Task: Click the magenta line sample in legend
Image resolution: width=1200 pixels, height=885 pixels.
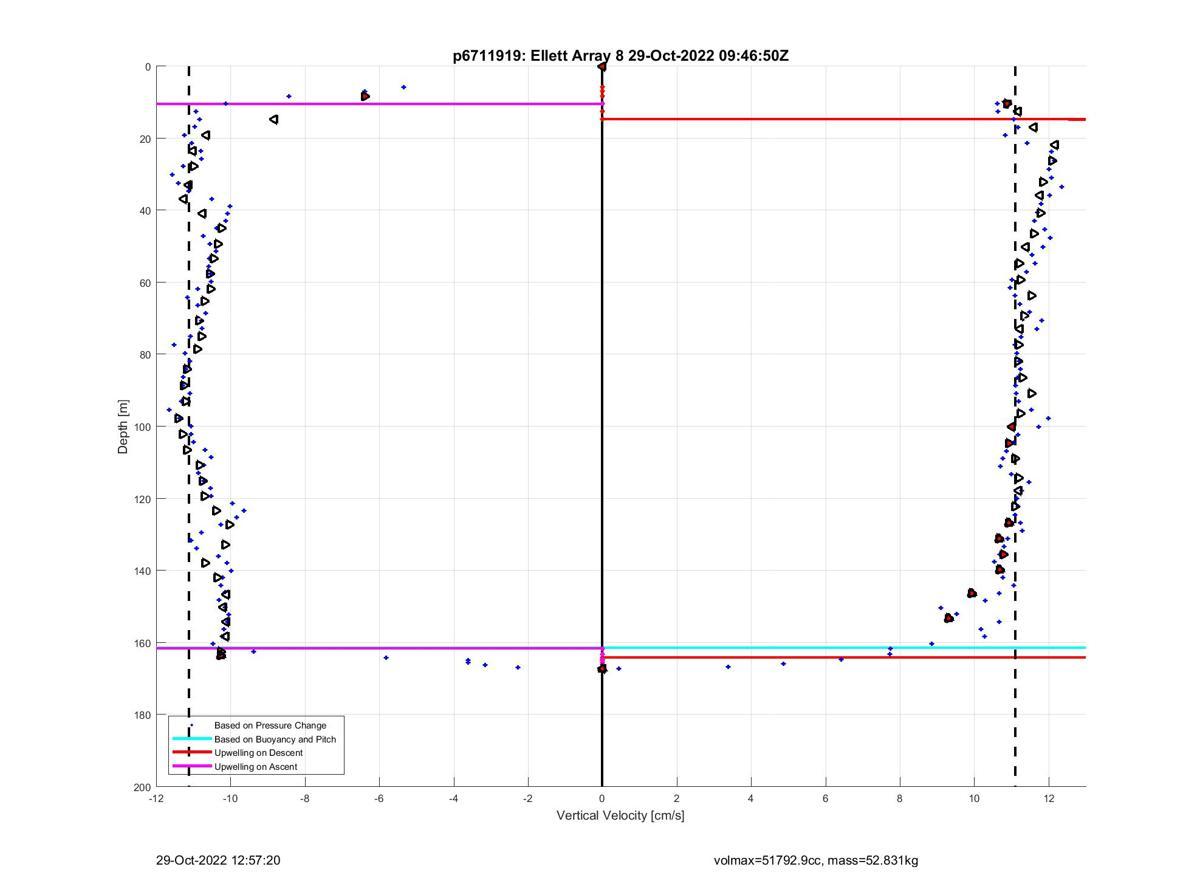Action: click(x=191, y=766)
